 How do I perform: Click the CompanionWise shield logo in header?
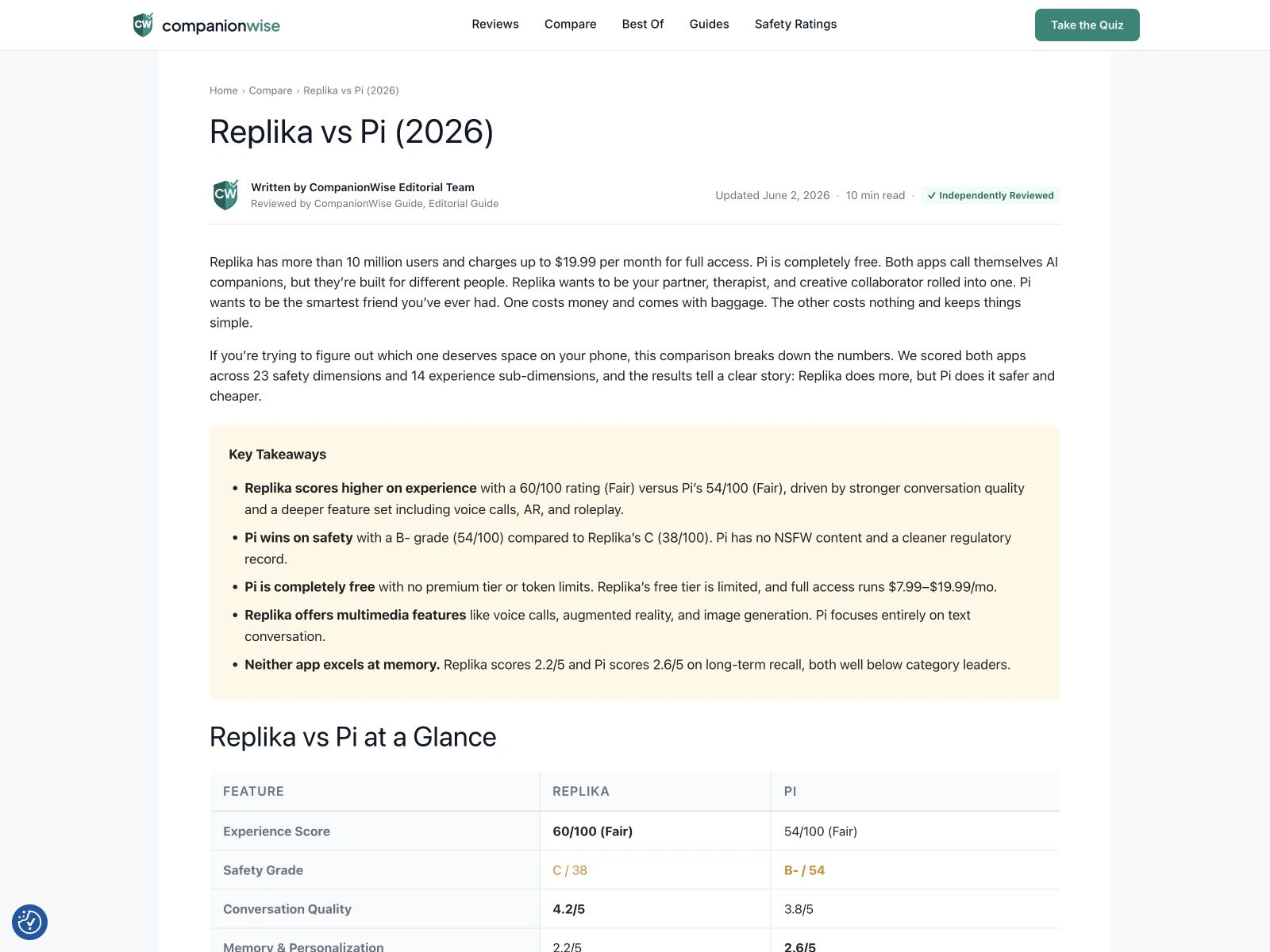tap(143, 25)
